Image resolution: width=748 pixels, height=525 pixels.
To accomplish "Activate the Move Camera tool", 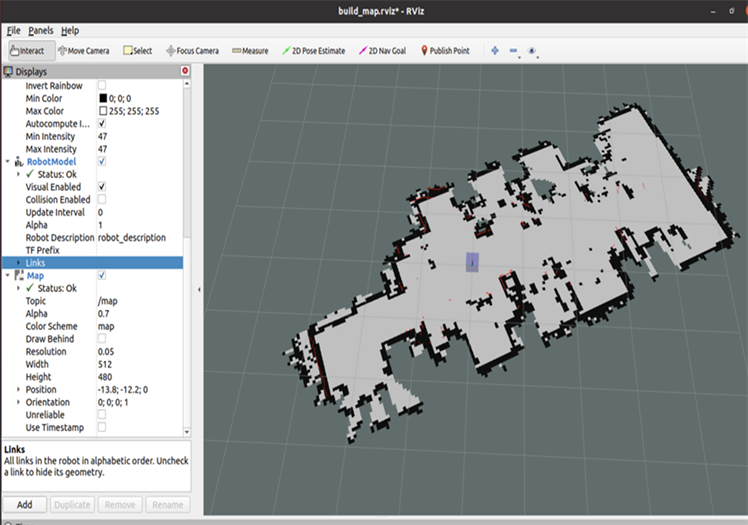I will (x=83, y=50).
